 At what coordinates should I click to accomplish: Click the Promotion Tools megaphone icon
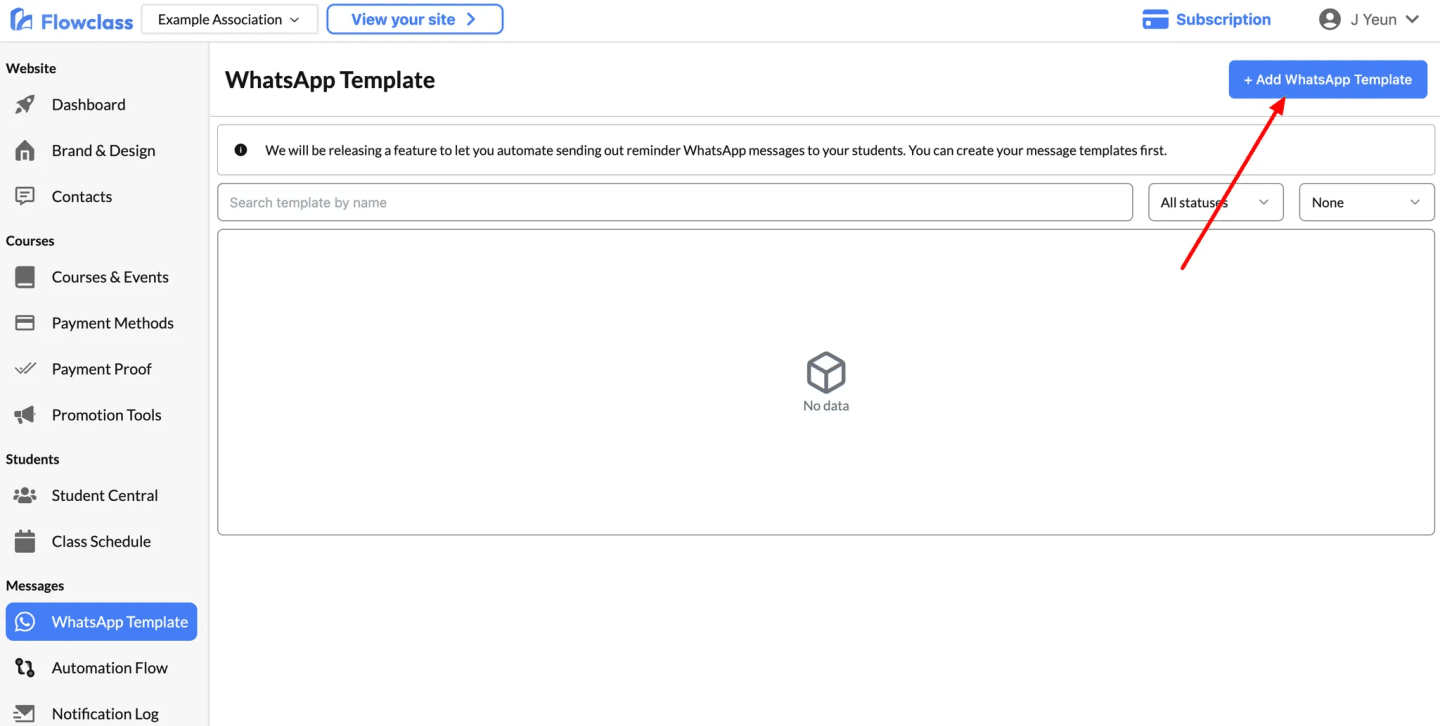tap(25, 415)
